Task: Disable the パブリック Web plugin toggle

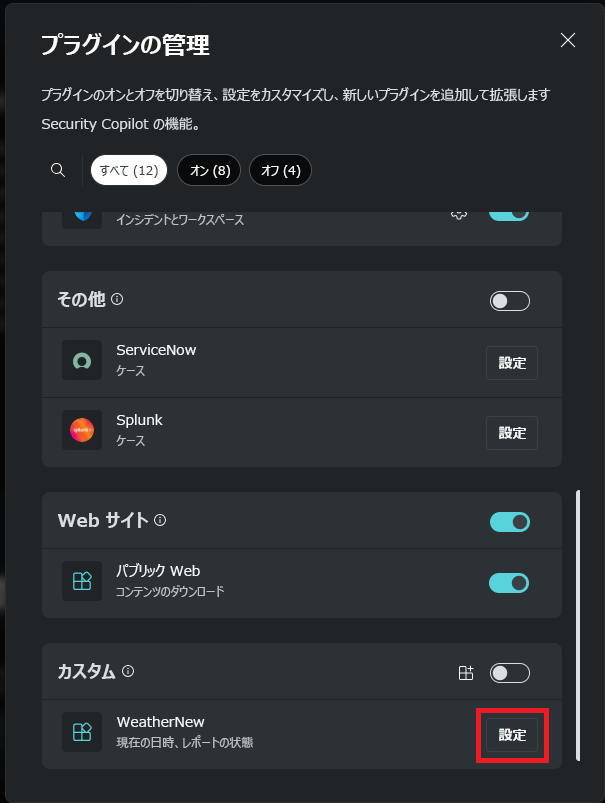Action: [x=509, y=583]
